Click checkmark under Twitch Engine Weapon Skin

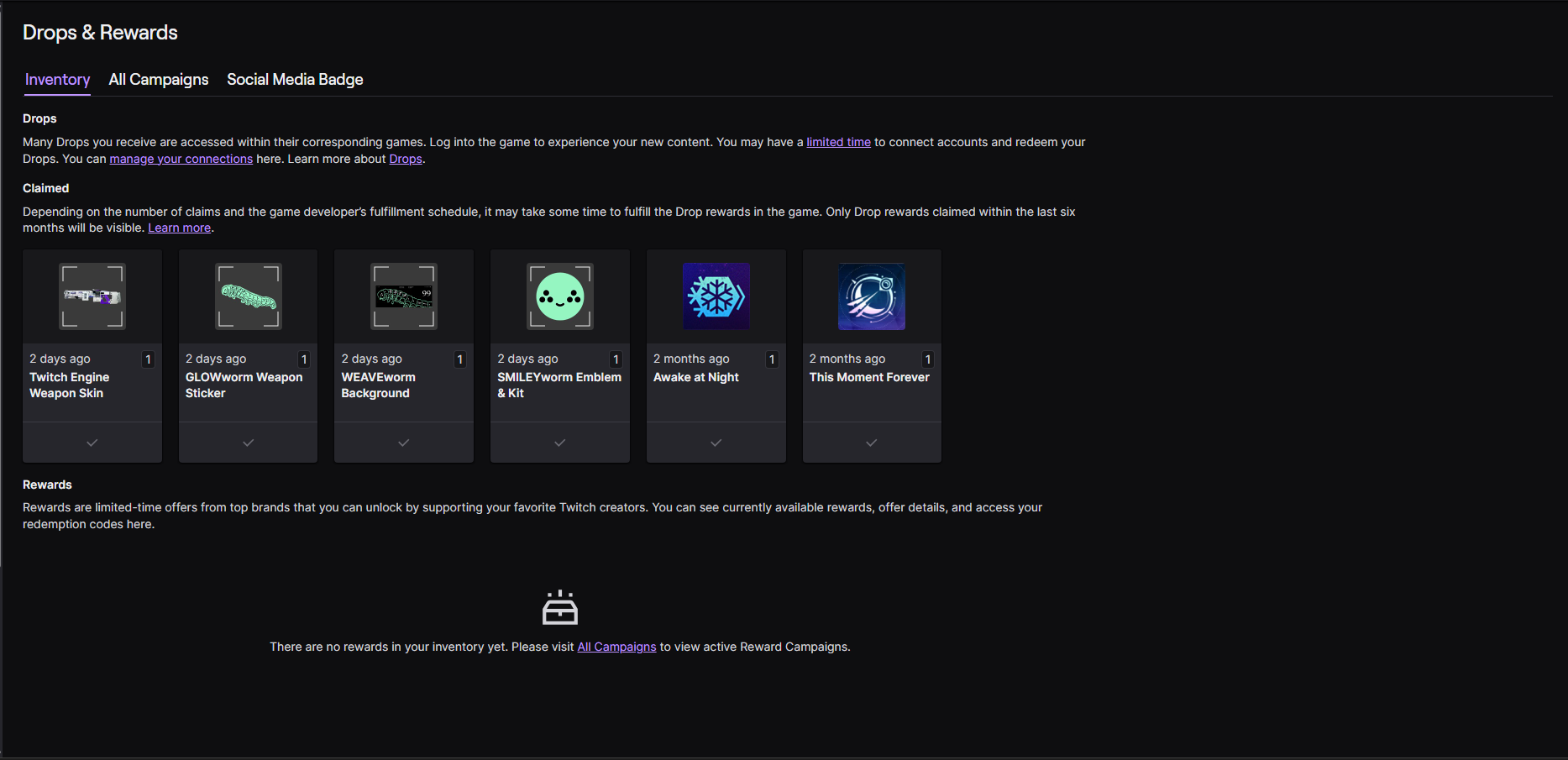click(92, 443)
